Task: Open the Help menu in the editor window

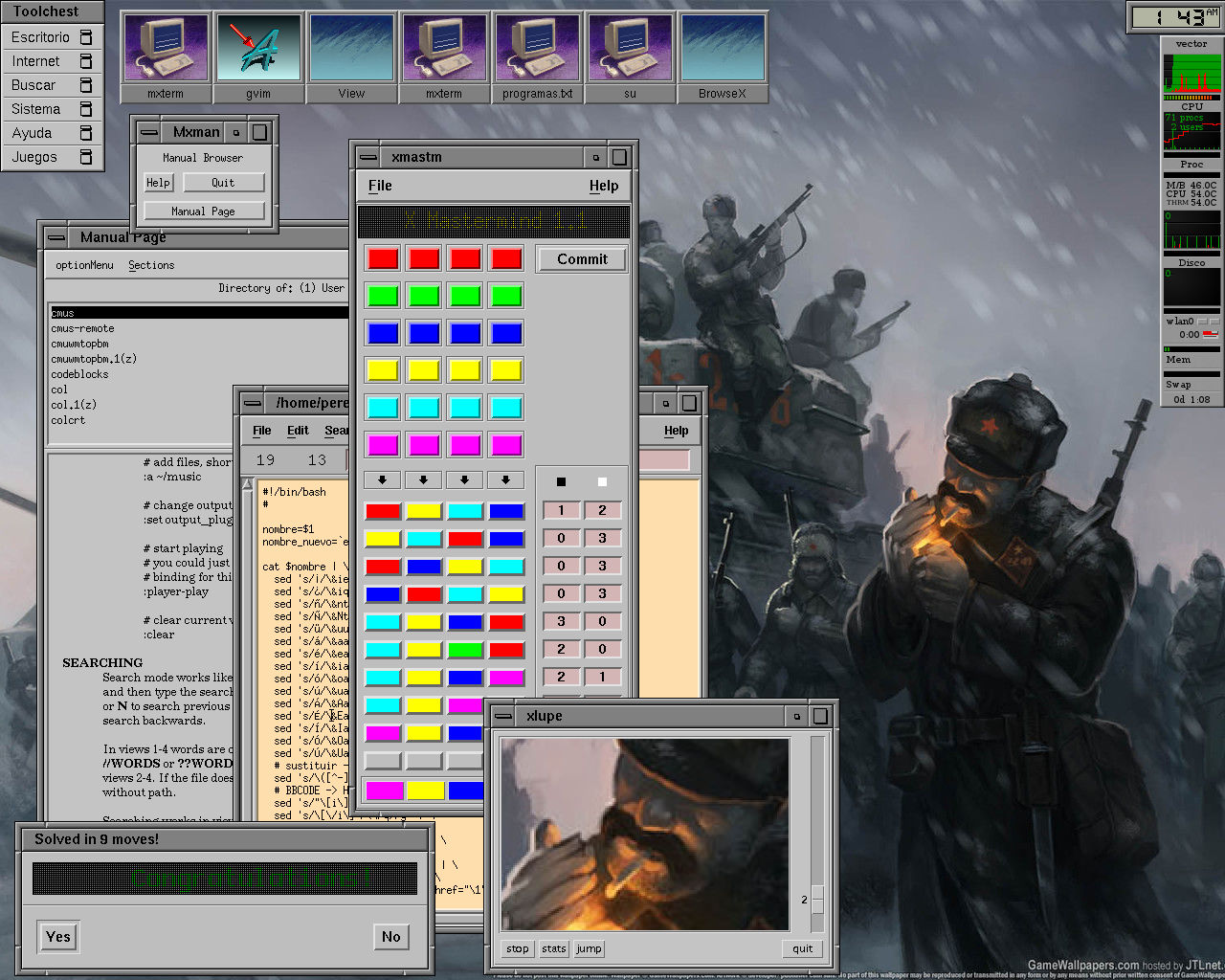Action: click(677, 431)
